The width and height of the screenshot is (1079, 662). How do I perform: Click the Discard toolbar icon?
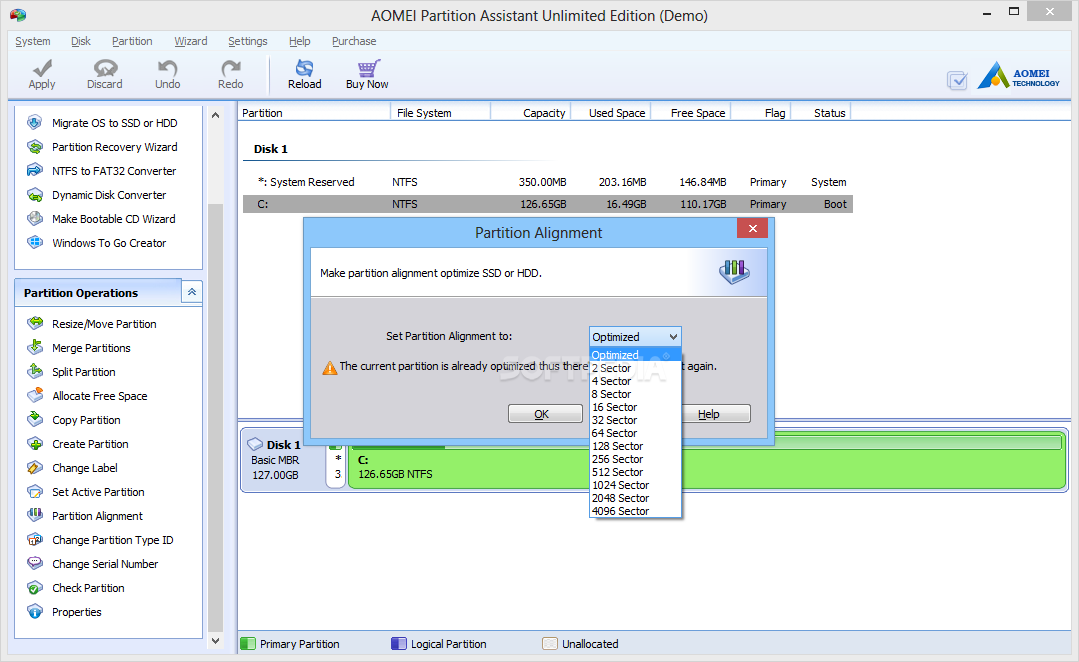tap(105, 68)
